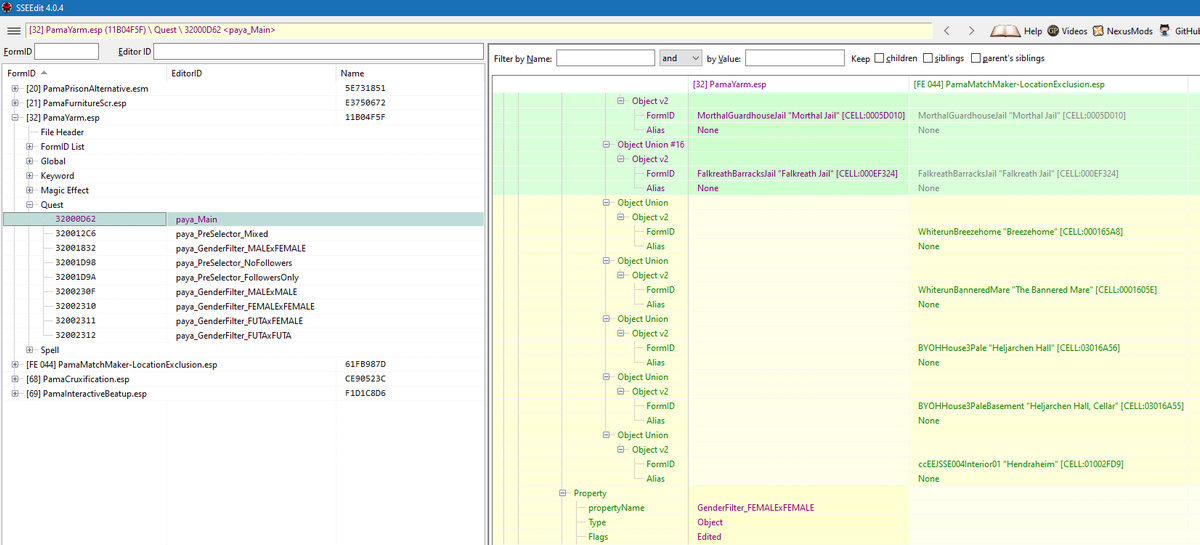The width and height of the screenshot is (1200, 545).
Task: Focus the Filter by Name field
Action: point(605,58)
